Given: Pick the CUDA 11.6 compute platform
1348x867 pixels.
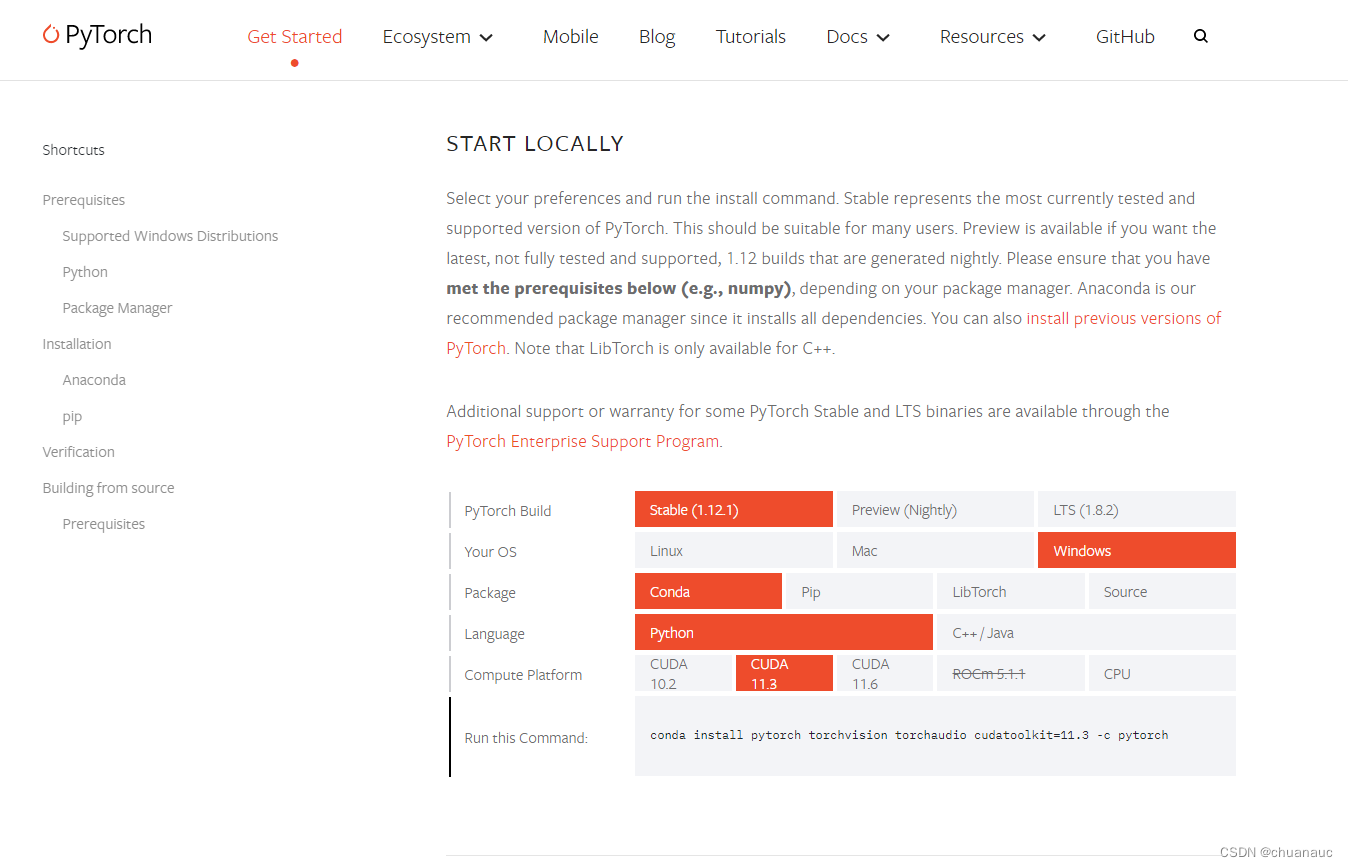Looking at the screenshot, I should [x=883, y=674].
